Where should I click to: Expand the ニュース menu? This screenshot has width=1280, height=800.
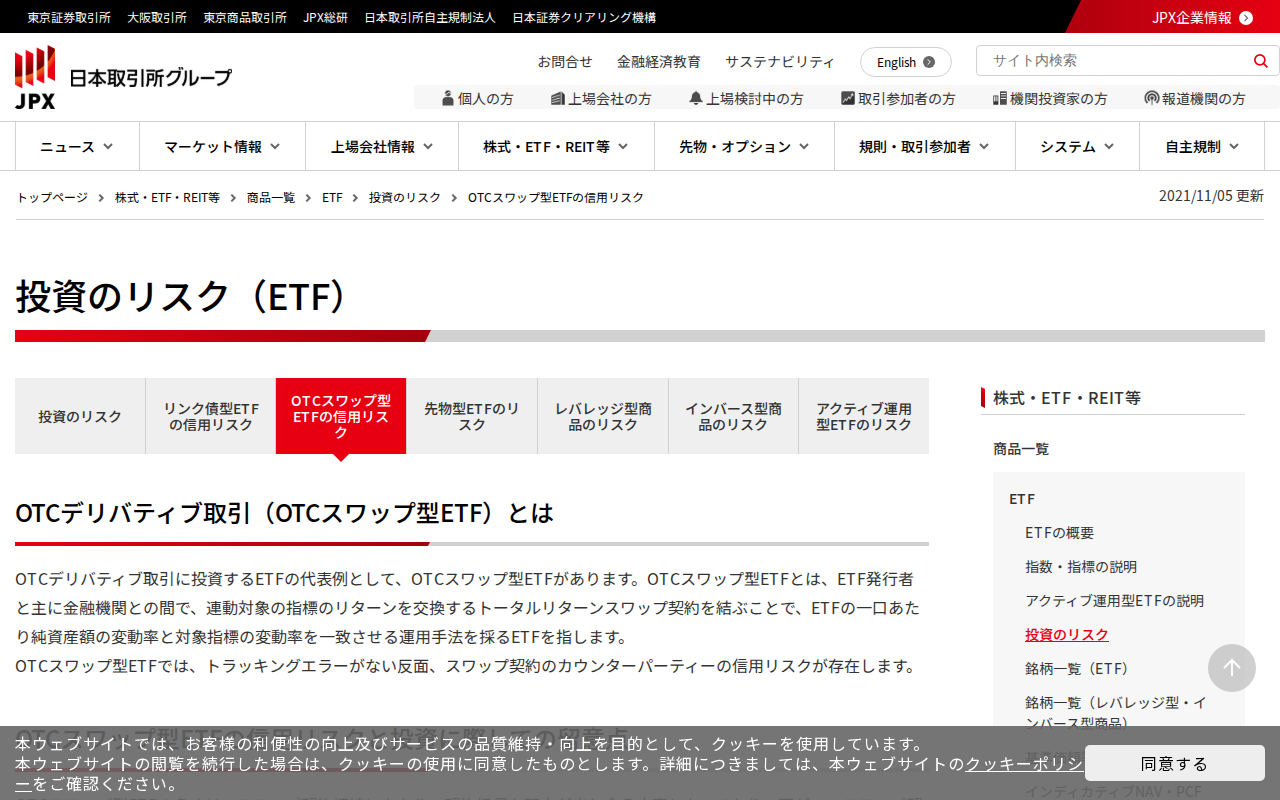tap(77, 147)
